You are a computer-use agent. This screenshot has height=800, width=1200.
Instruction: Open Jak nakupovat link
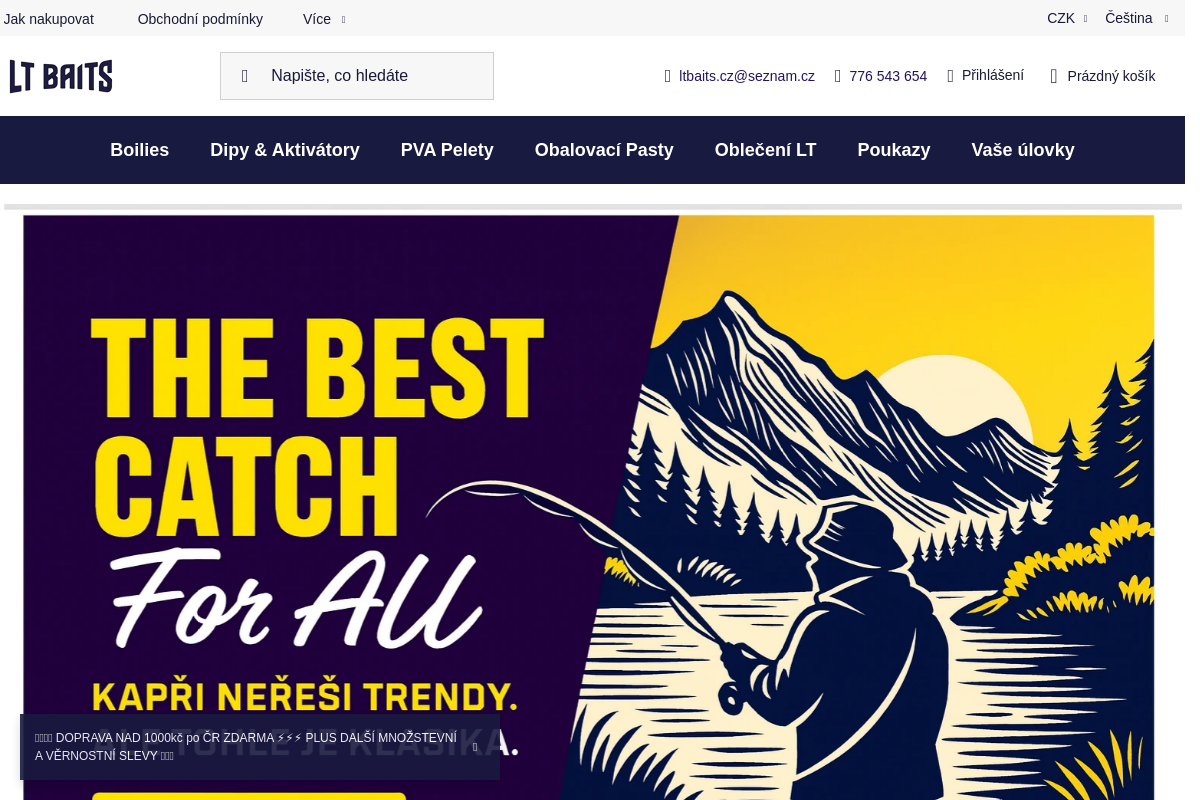coord(49,19)
